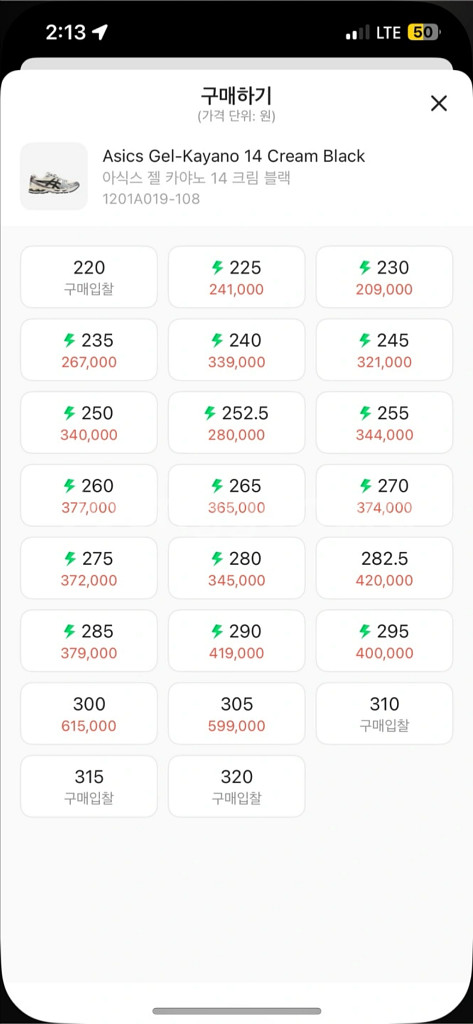This screenshot has height=1024, width=473.
Task: Tap the home indicator bar
Action: (236, 1011)
